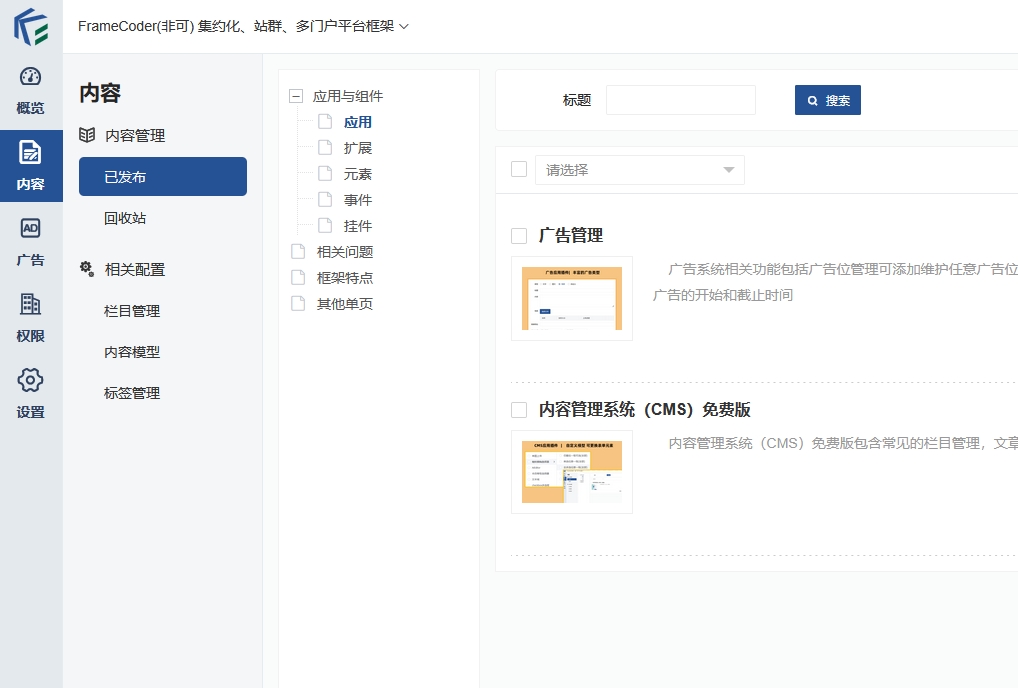Click the 标题 search input field

(680, 100)
